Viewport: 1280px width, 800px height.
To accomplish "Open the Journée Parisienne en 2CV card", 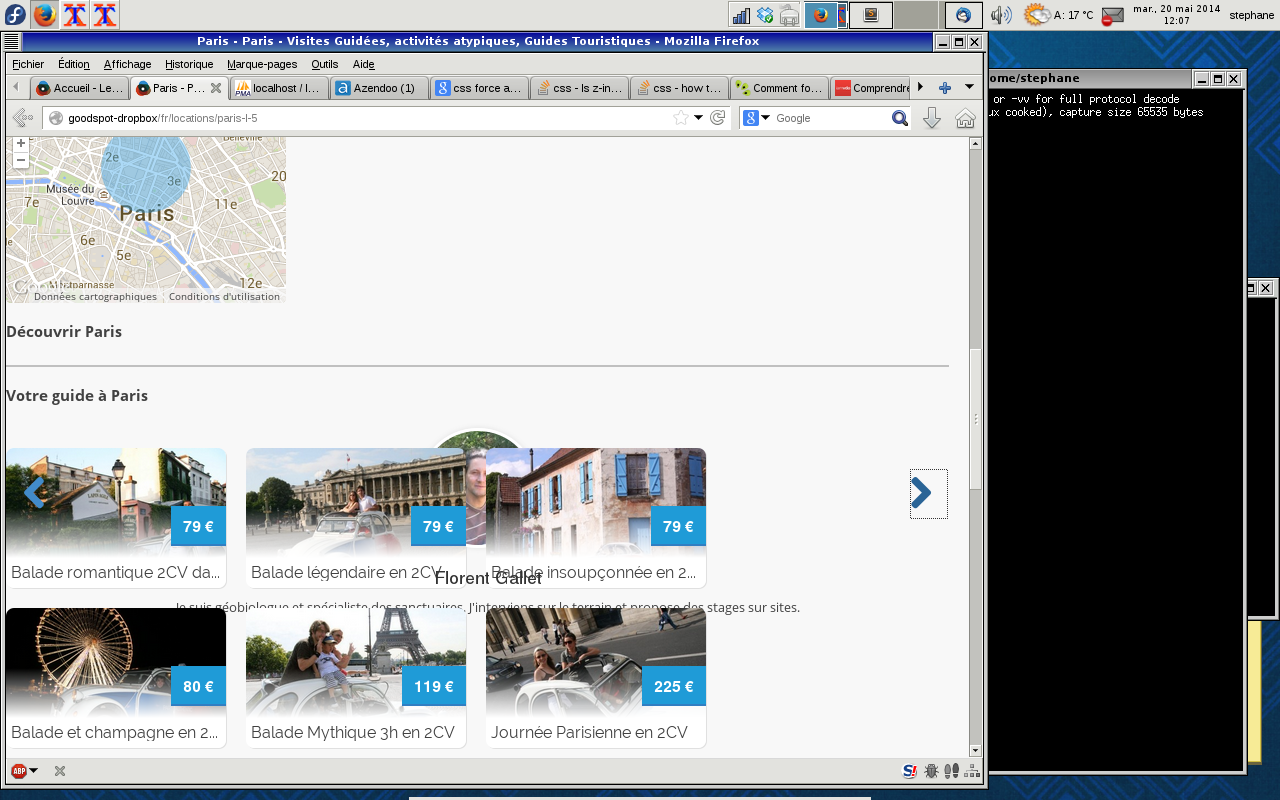I will (596, 678).
